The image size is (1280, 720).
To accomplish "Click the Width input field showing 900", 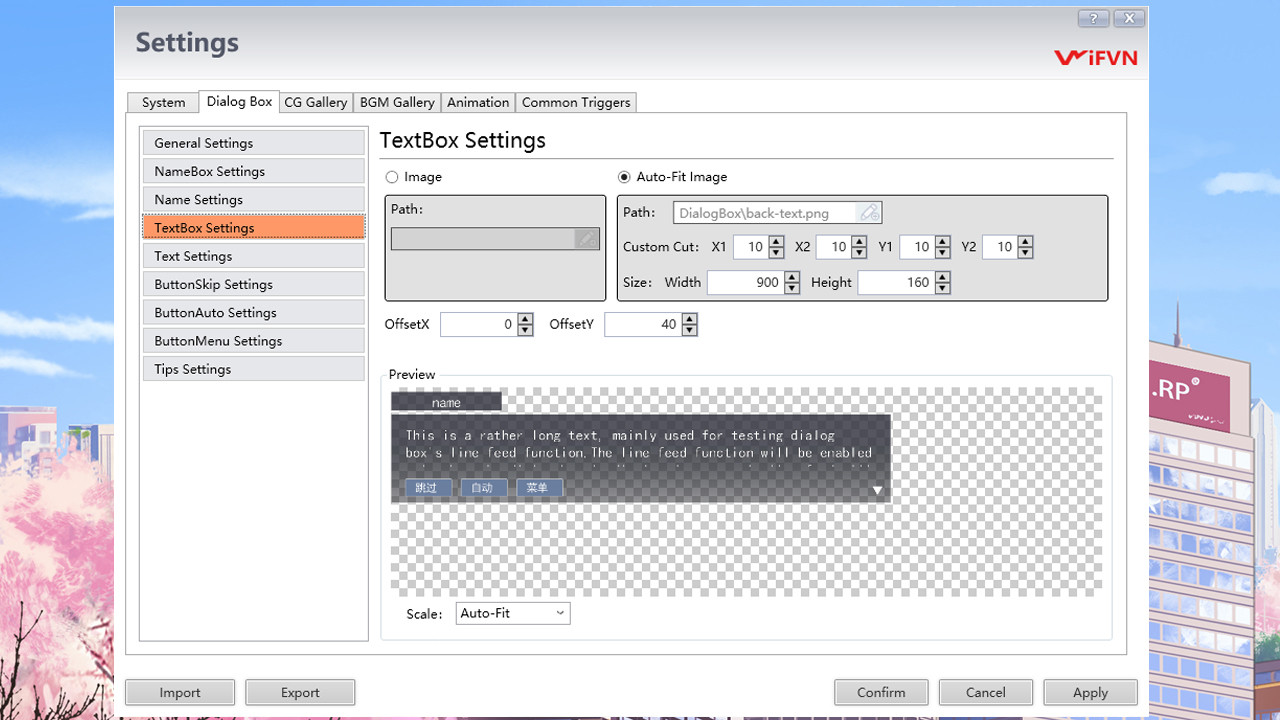I will coord(747,282).
